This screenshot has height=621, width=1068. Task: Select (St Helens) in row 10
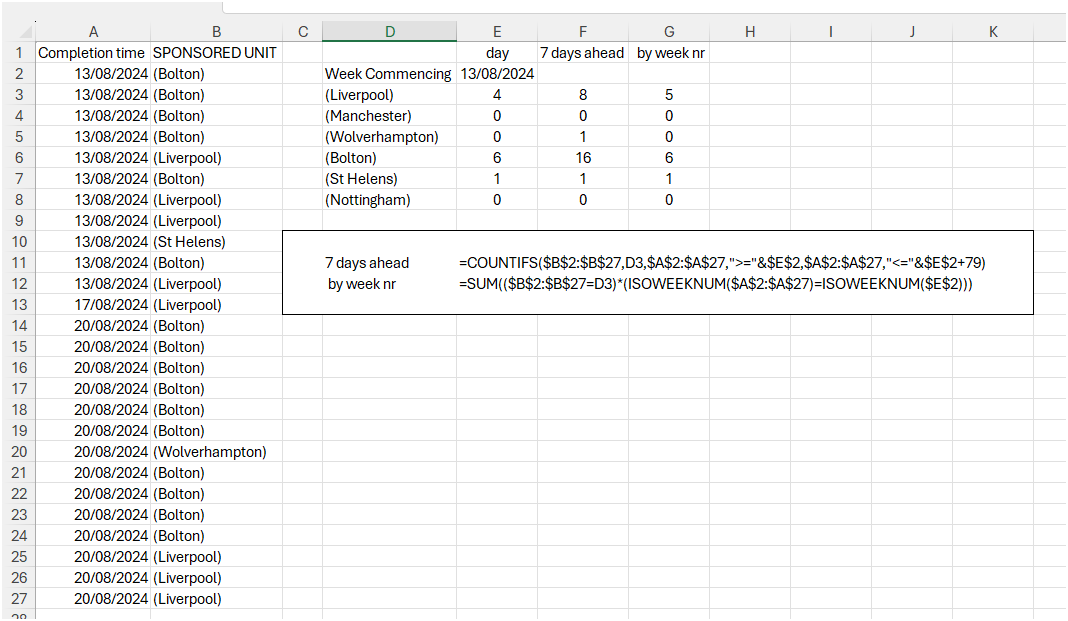pos(217,242)
